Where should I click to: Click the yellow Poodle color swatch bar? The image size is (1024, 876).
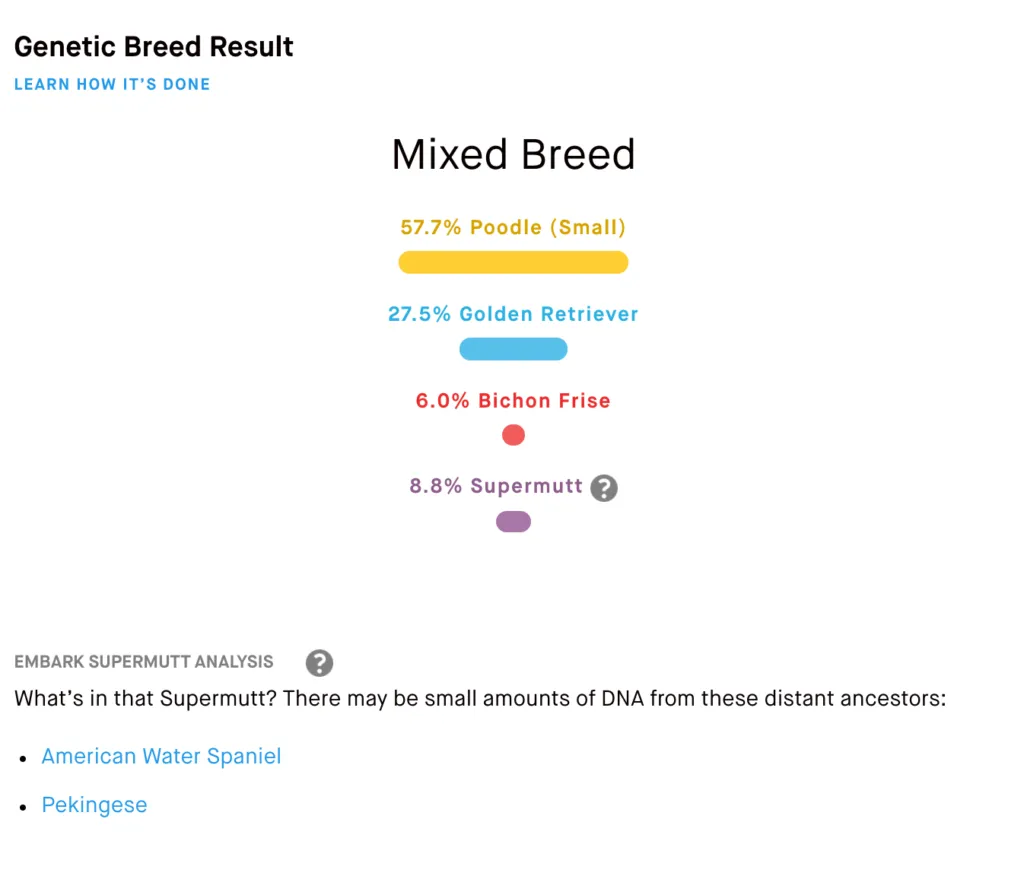tap(513, 262)
